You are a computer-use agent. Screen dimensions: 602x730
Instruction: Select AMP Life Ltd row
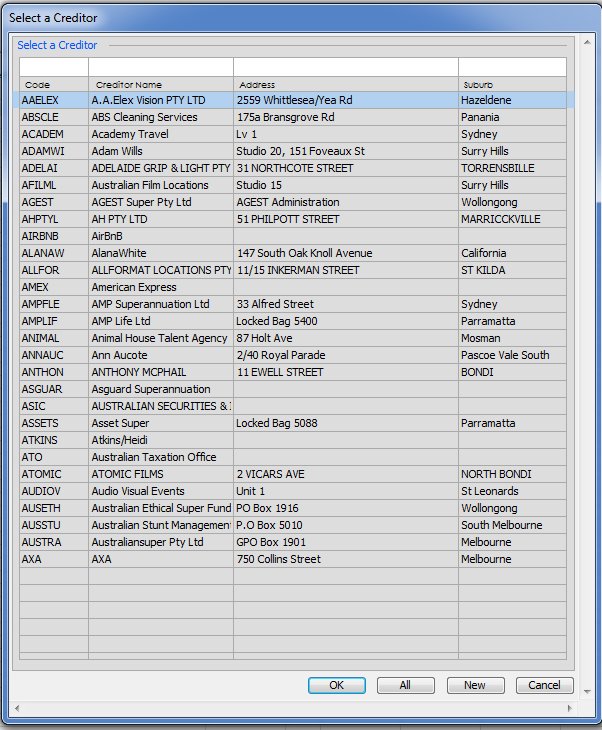pos(293,321)
